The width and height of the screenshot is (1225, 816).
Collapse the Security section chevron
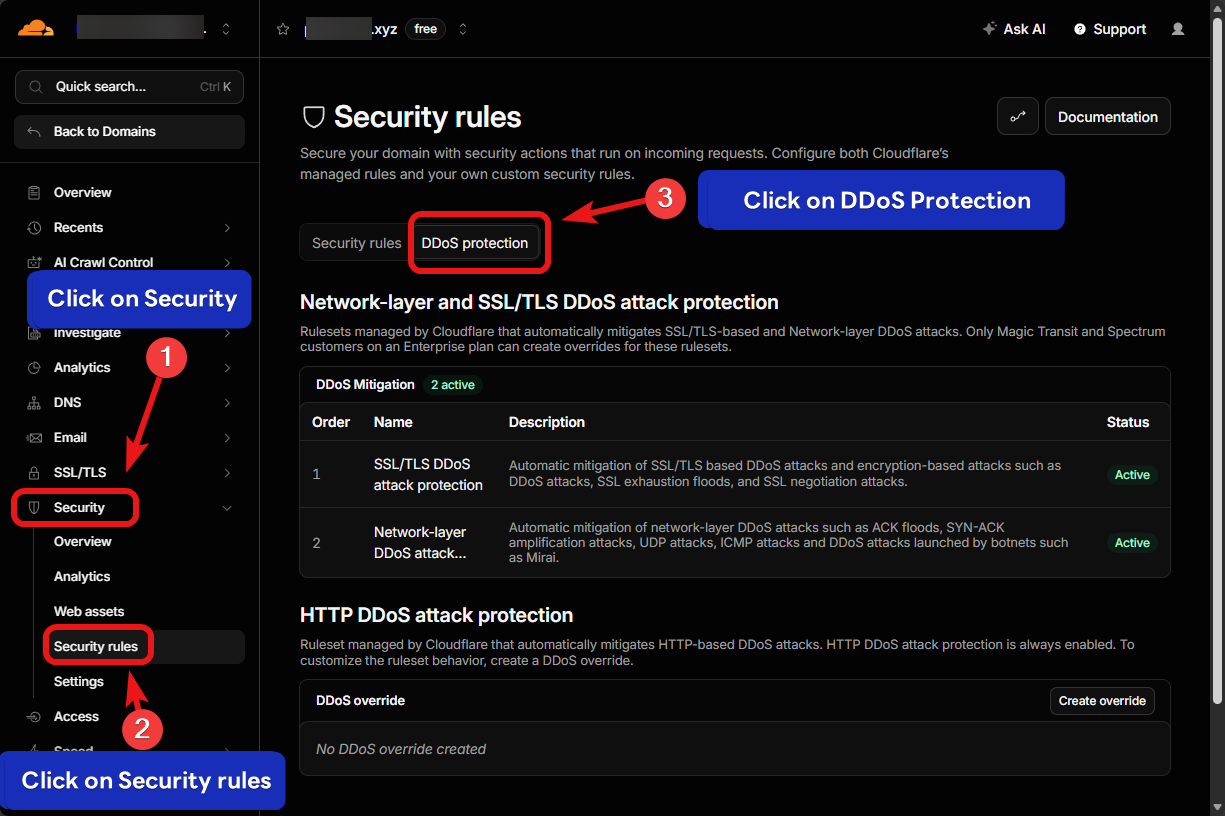click(x=227, y=508)
